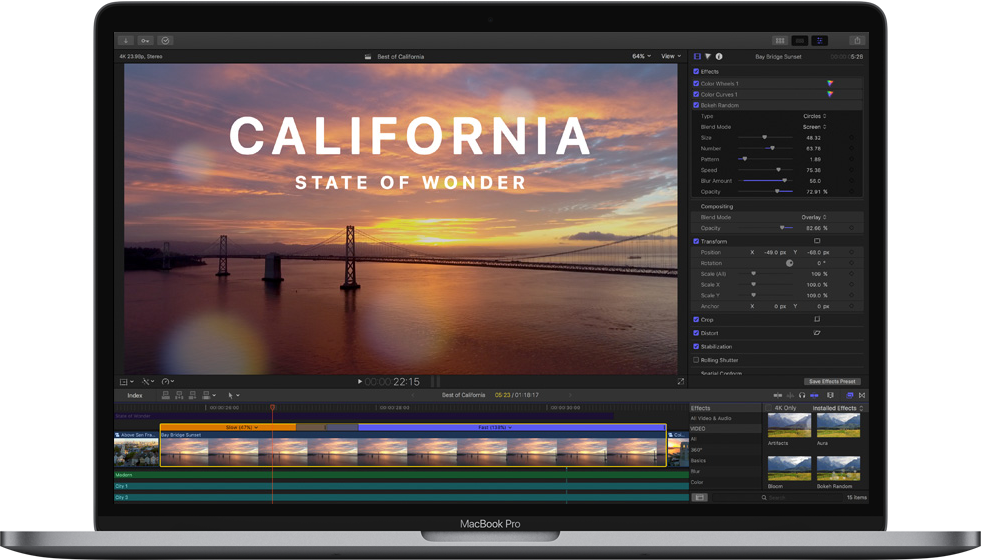Show the browser grid icon
Viewport: 981px width, 560px height.
[780, 41]
